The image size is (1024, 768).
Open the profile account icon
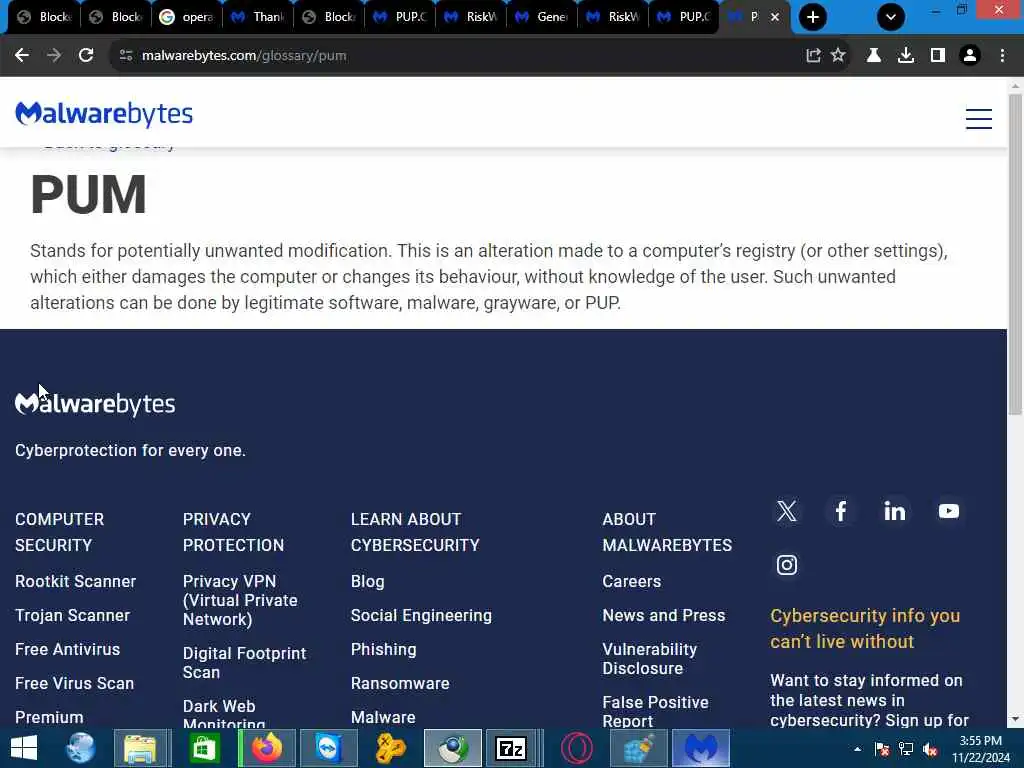970,56
